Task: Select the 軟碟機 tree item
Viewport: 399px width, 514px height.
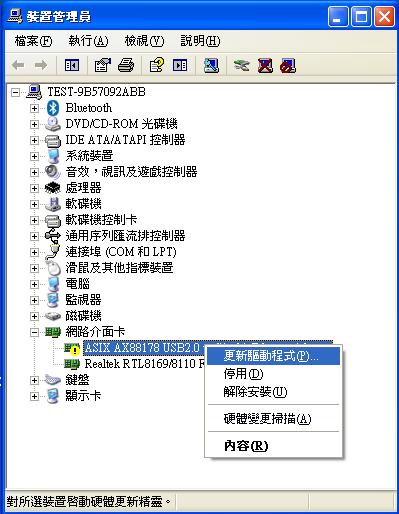Action: tap(83, 204)
